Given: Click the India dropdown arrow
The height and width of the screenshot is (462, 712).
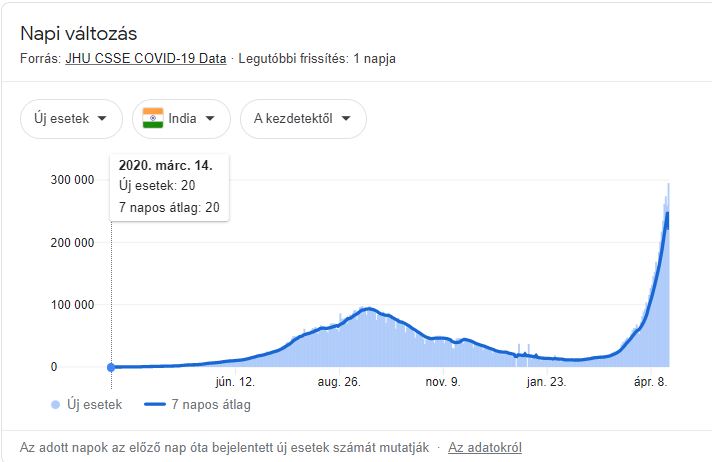Looking at the screenshot, I should click(x=210, y=119).
